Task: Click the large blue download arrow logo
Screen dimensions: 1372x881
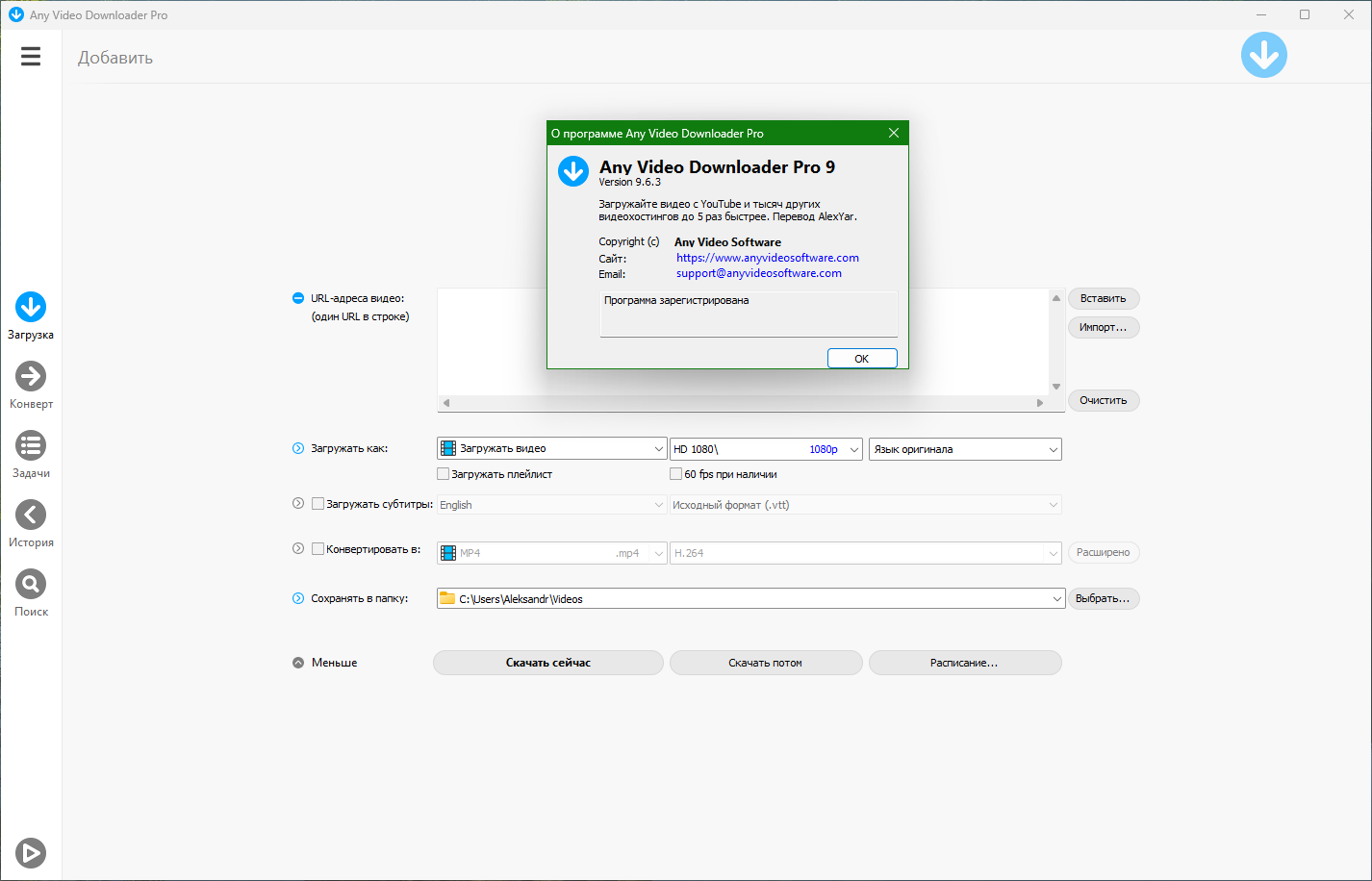Action: pyautogui.click(x=1264, y=55)
